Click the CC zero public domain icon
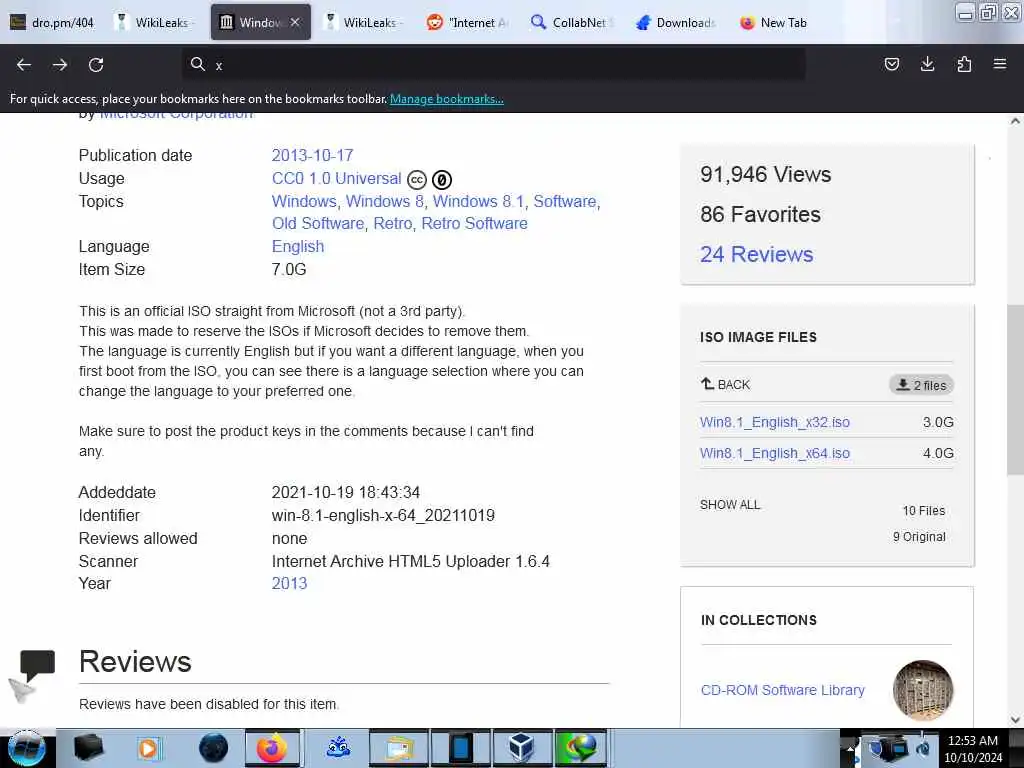The height and width of the screenshot is (768, 1024). [442, 180]
